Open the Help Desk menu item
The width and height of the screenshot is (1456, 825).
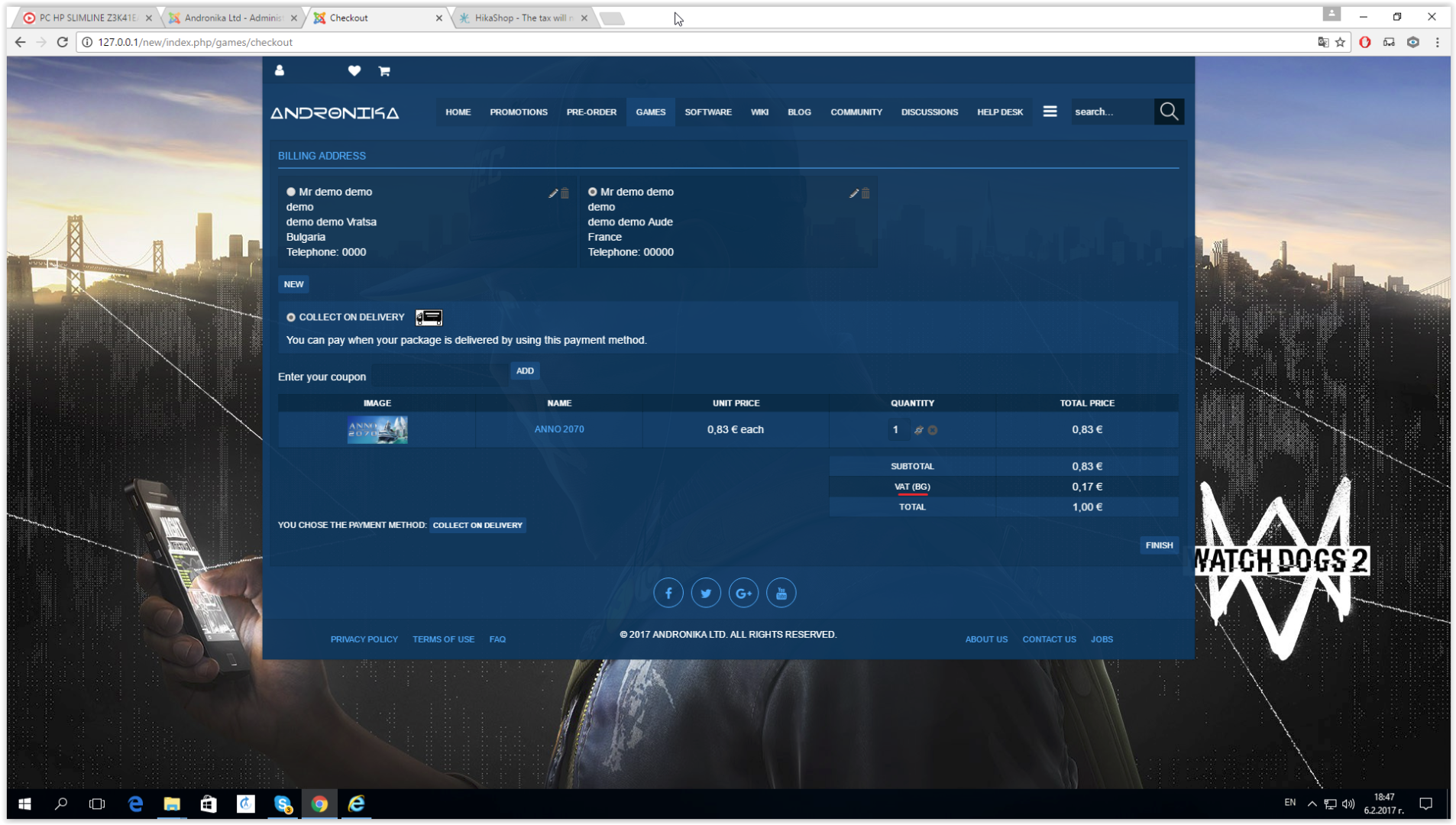(1000, 112)
